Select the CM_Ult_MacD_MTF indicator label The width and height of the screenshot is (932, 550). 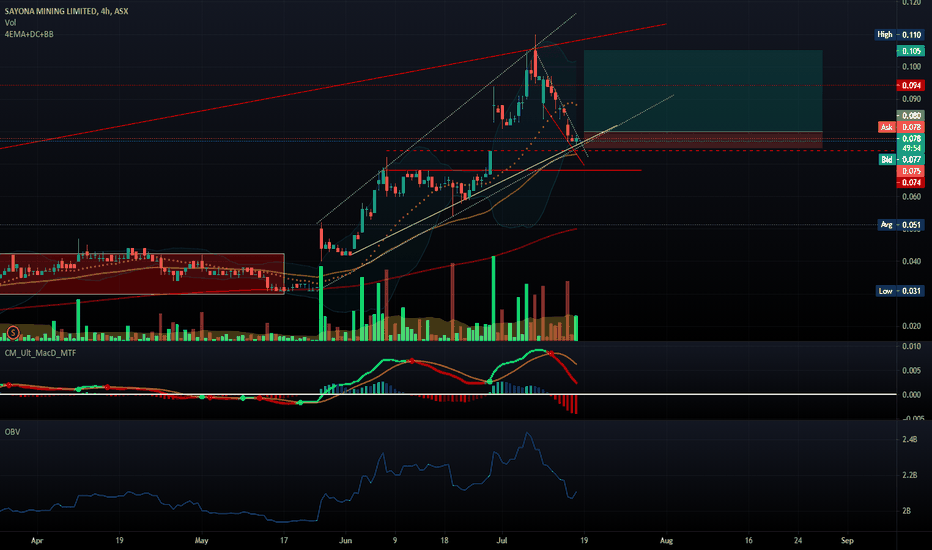(x=40, y=353)
